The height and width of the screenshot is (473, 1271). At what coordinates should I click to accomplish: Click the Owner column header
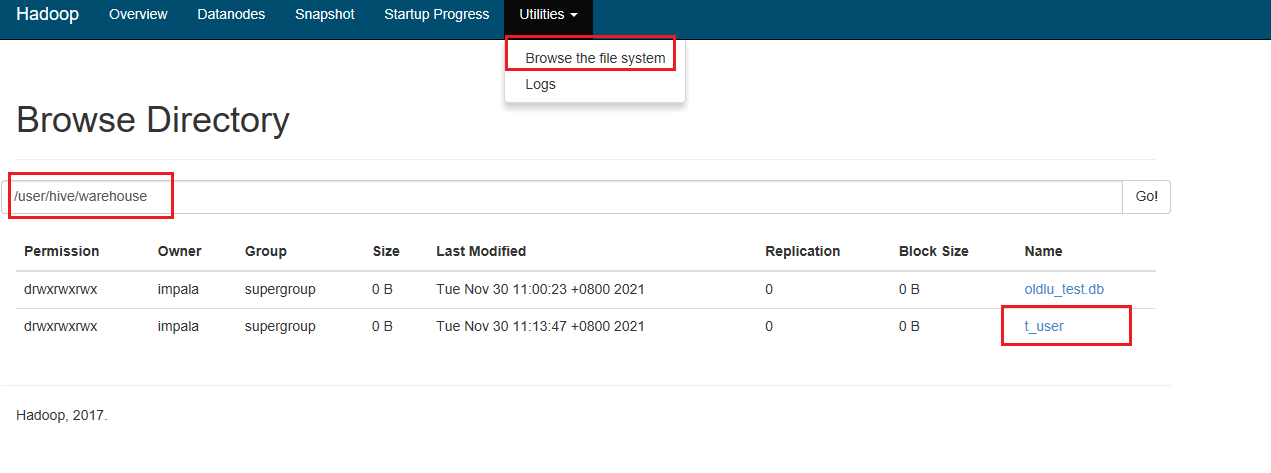[180, 251]
